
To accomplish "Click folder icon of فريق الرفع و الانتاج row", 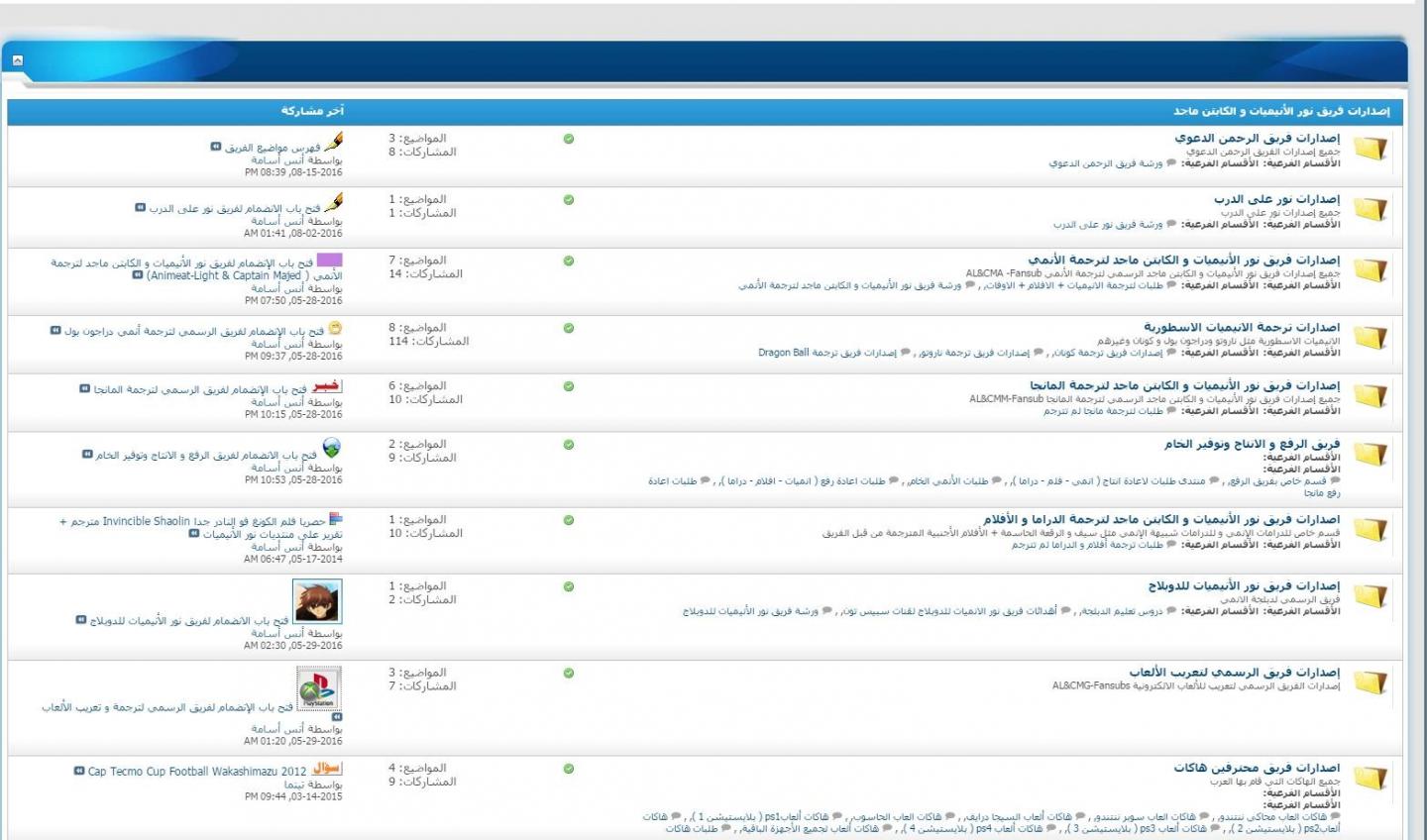I will click(1371, 455).
